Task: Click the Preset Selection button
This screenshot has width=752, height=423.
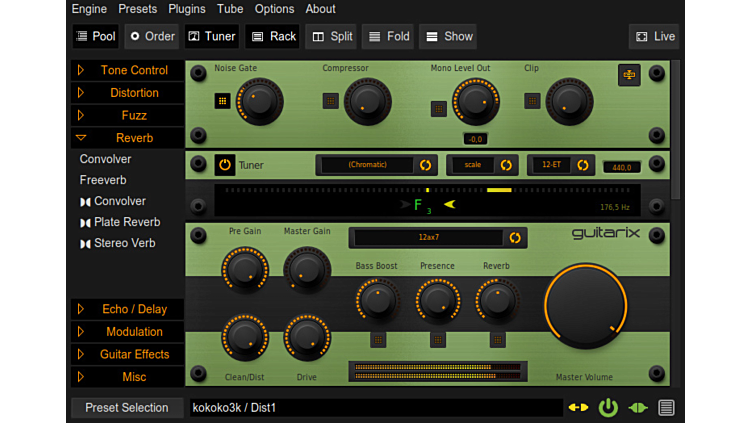Action: pos(126,408)
